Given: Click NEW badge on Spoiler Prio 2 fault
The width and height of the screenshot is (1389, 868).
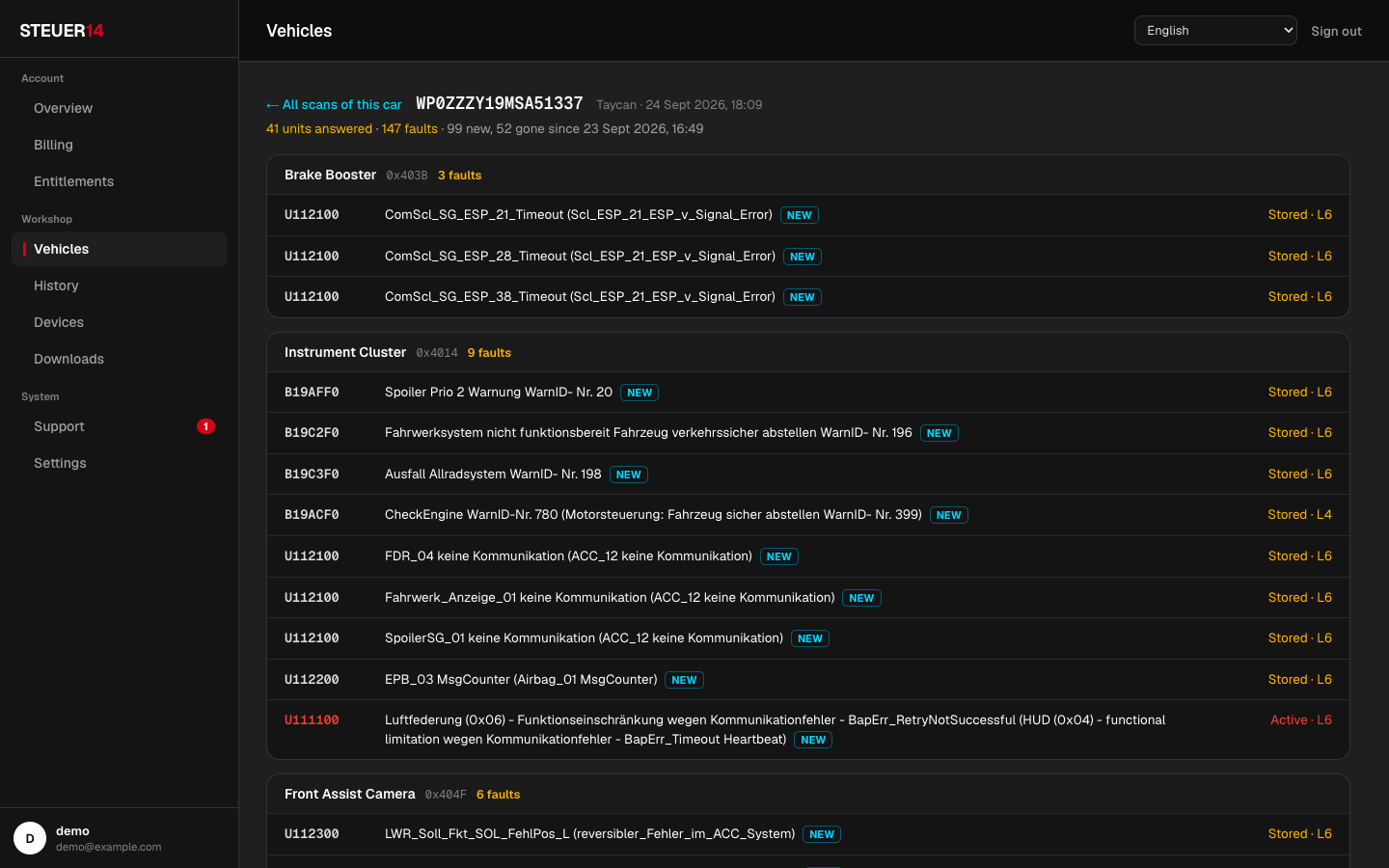Looking at the screenshot, I should (x=640, y=393).
